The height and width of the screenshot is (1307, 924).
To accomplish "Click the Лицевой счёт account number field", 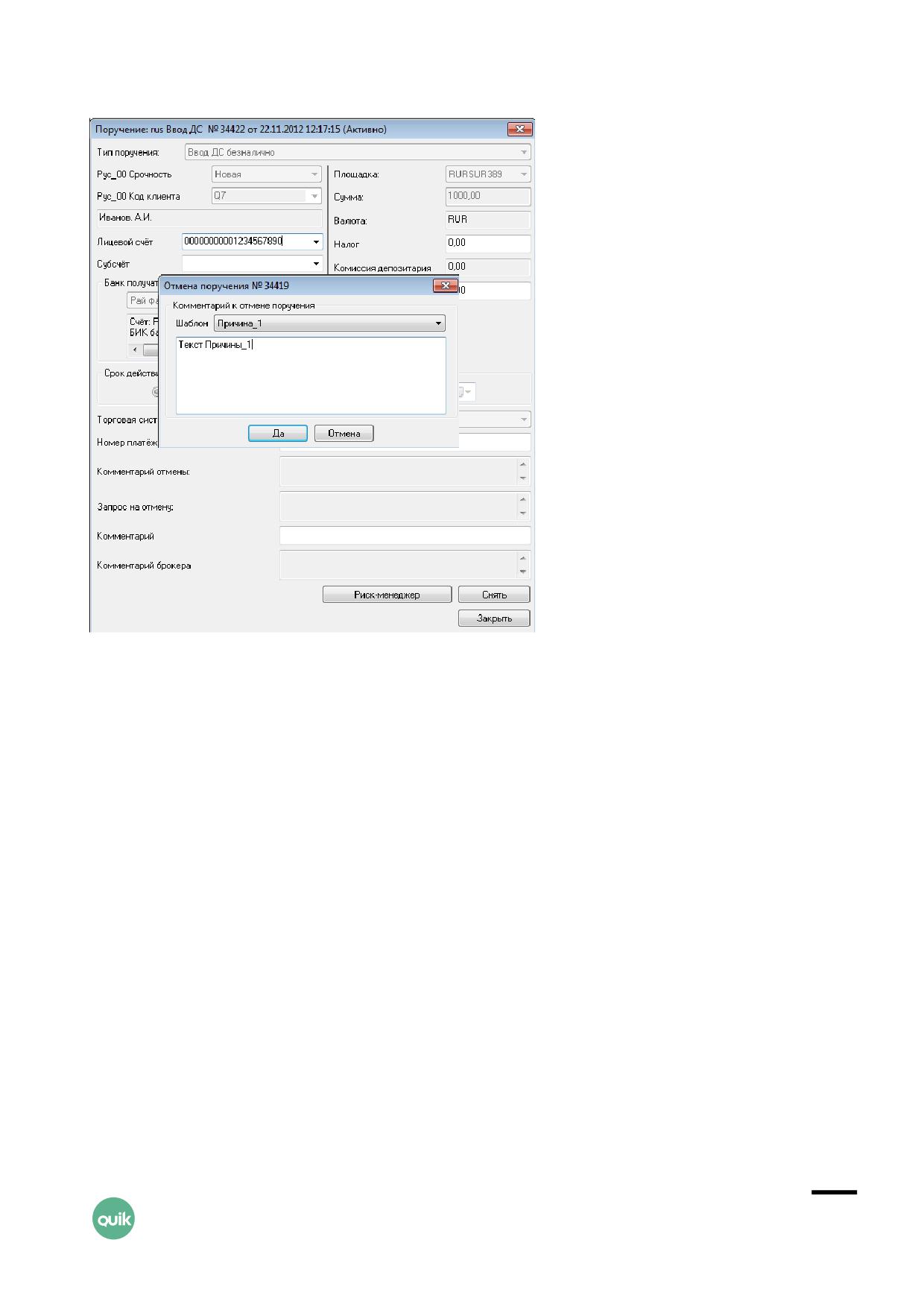I will point(246,242).
